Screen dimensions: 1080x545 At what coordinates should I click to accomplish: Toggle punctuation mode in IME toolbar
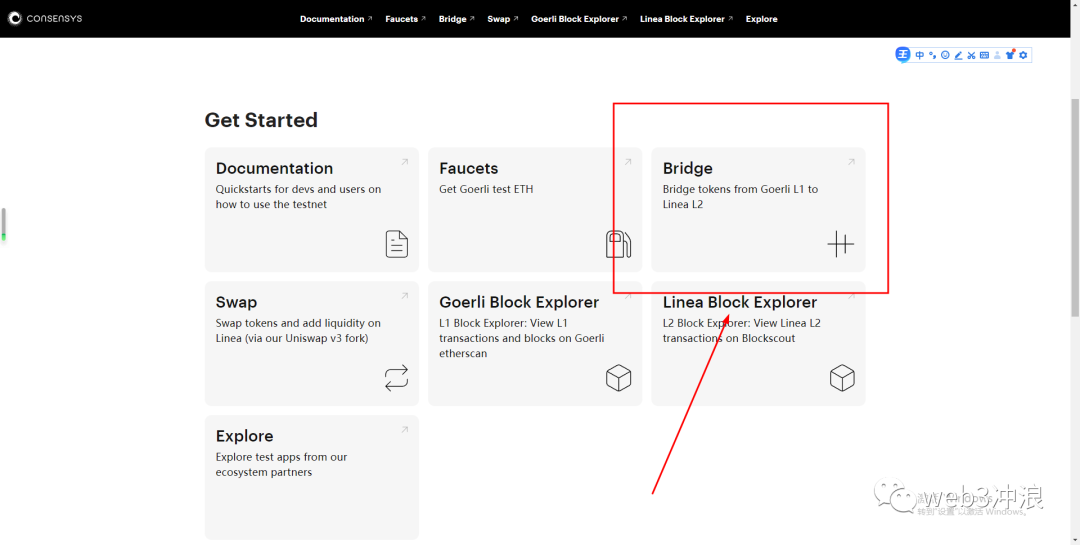point(932,55)
